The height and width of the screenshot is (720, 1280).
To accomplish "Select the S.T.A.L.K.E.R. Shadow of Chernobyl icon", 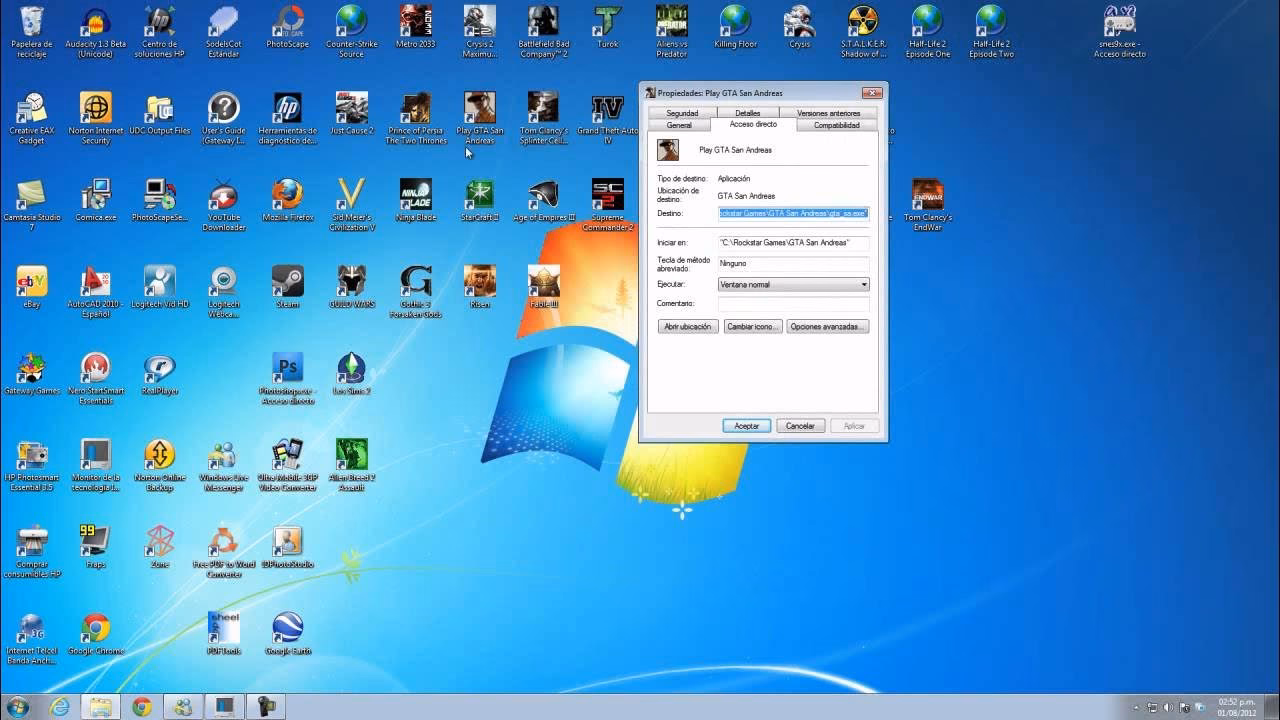I will pos(863,30).
